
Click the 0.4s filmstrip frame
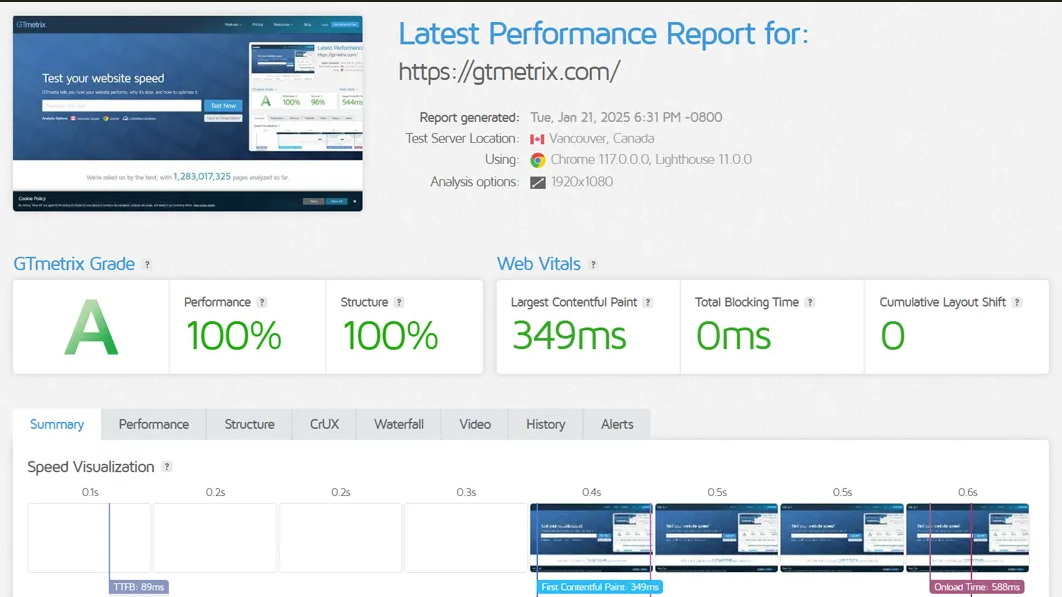click(591, 537)
